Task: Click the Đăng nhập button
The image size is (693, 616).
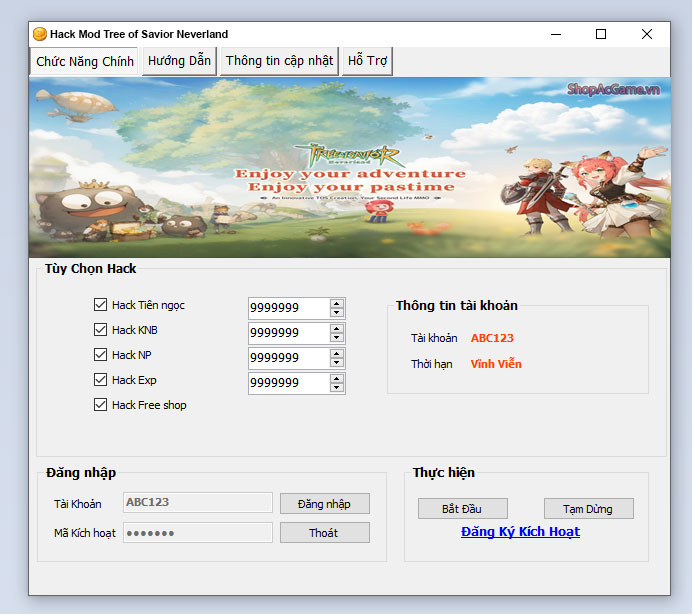Action: pos(324,504)
